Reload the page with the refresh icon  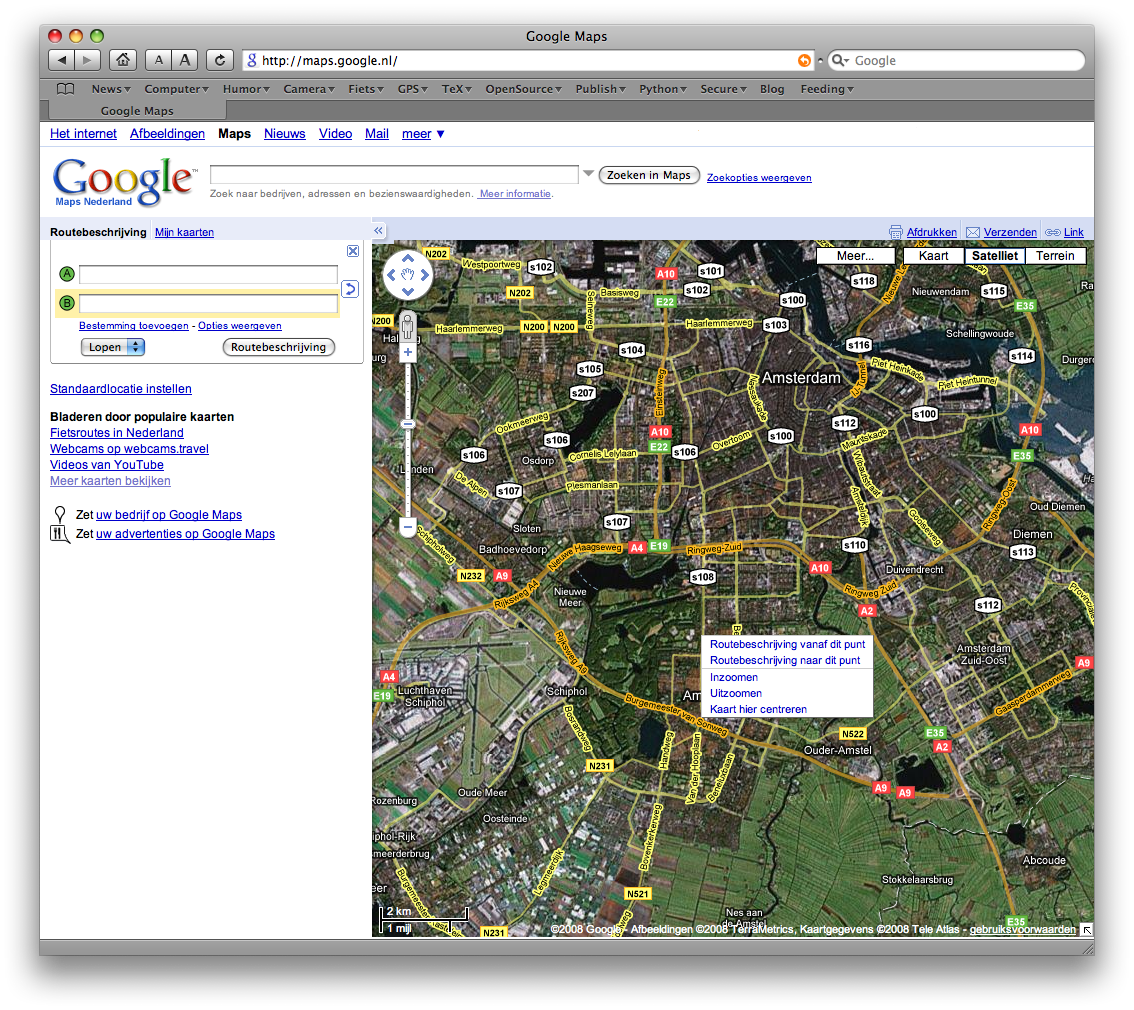coord(220,60)
